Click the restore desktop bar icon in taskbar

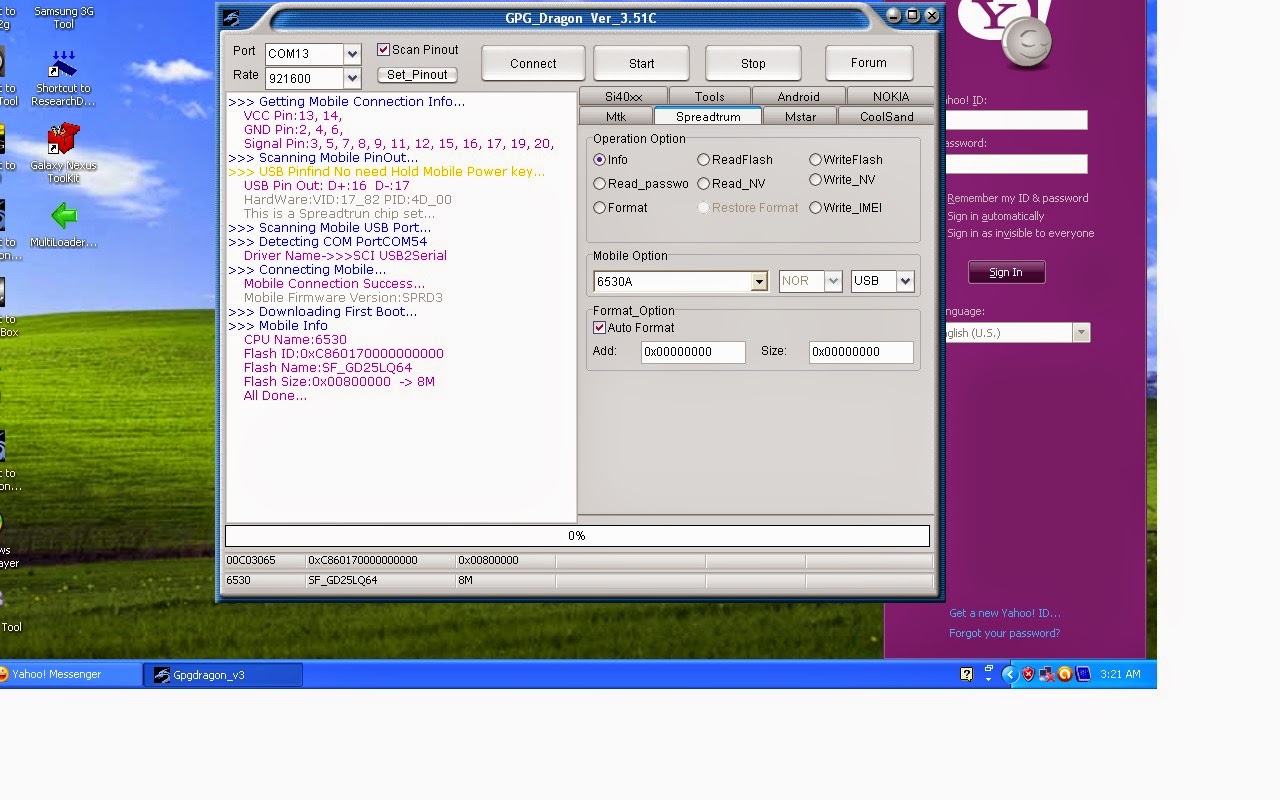[988, 673]
